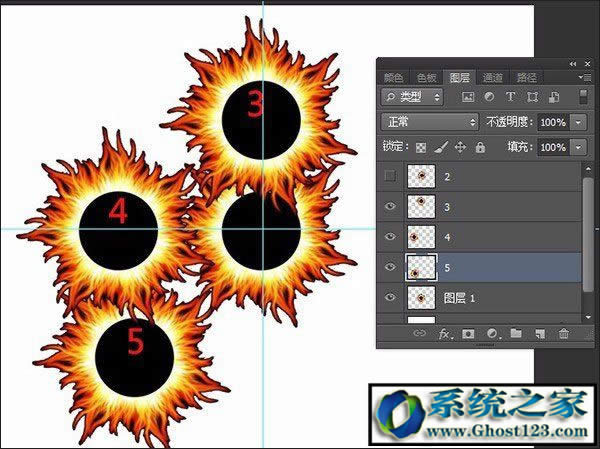
Task: Click the 填充 label
Action: (520, 147)
